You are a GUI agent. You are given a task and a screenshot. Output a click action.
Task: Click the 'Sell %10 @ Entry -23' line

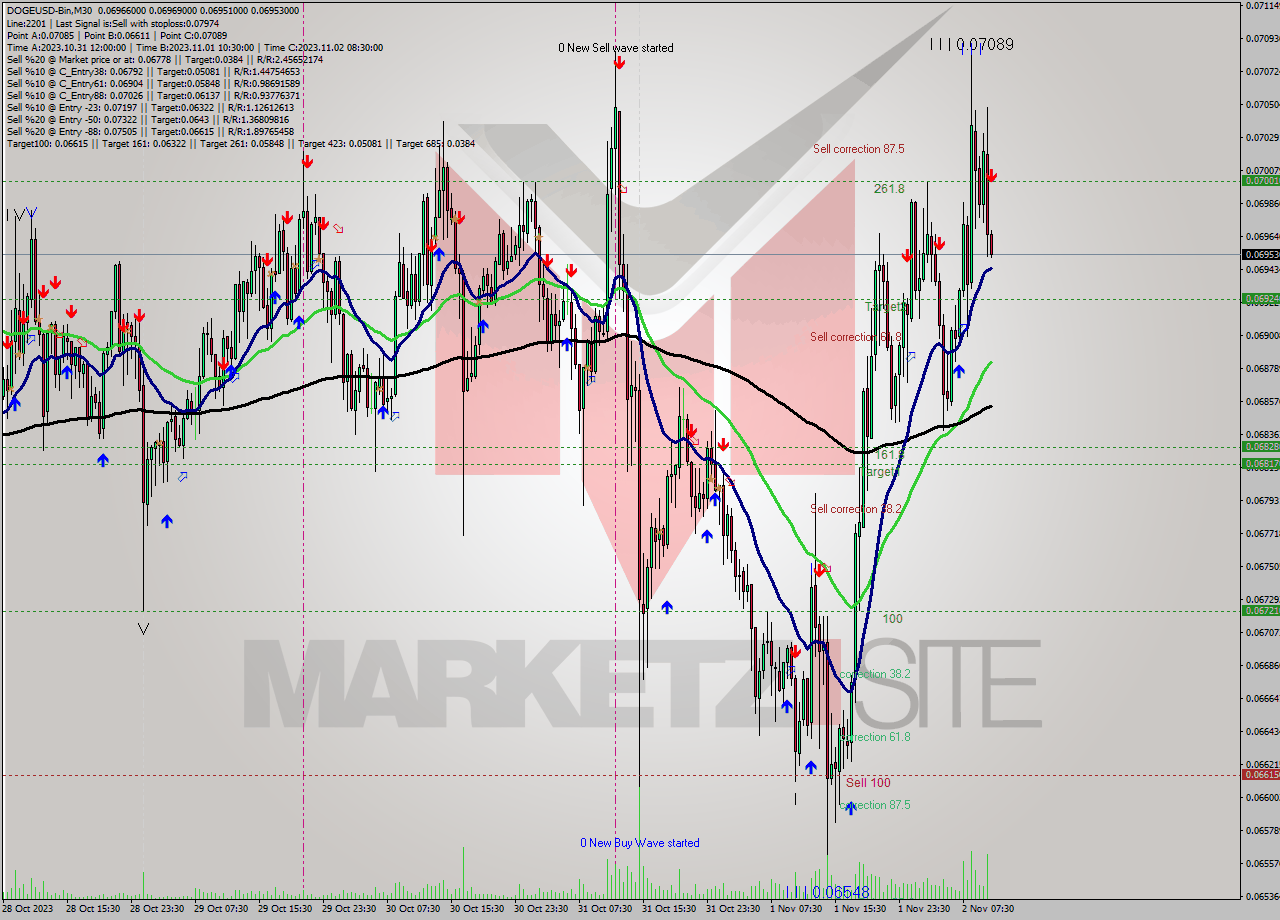tap(153, 107)
